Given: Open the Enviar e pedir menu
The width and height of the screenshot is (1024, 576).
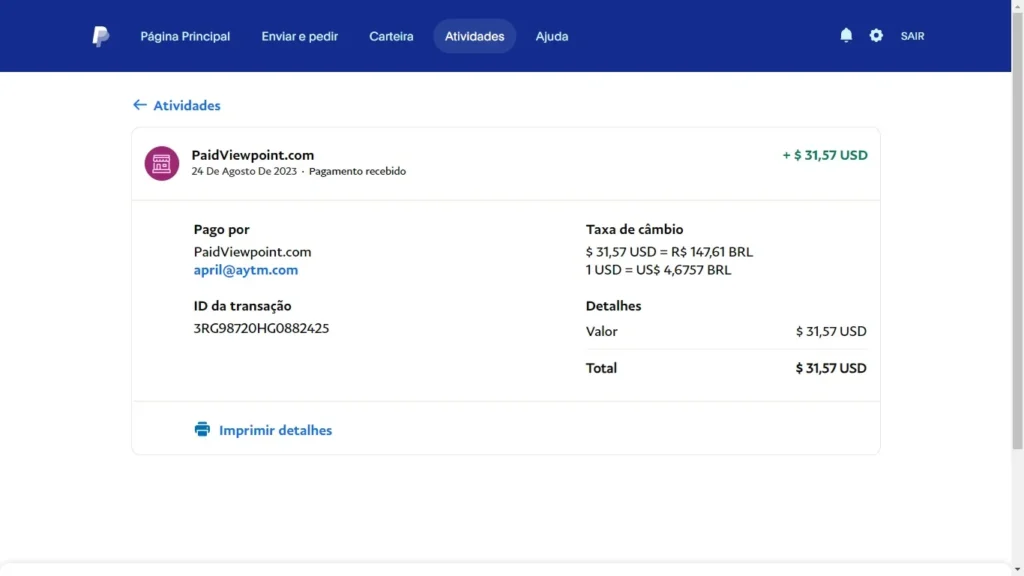Looking at the screenshot, I should click(x=300, y=37).
